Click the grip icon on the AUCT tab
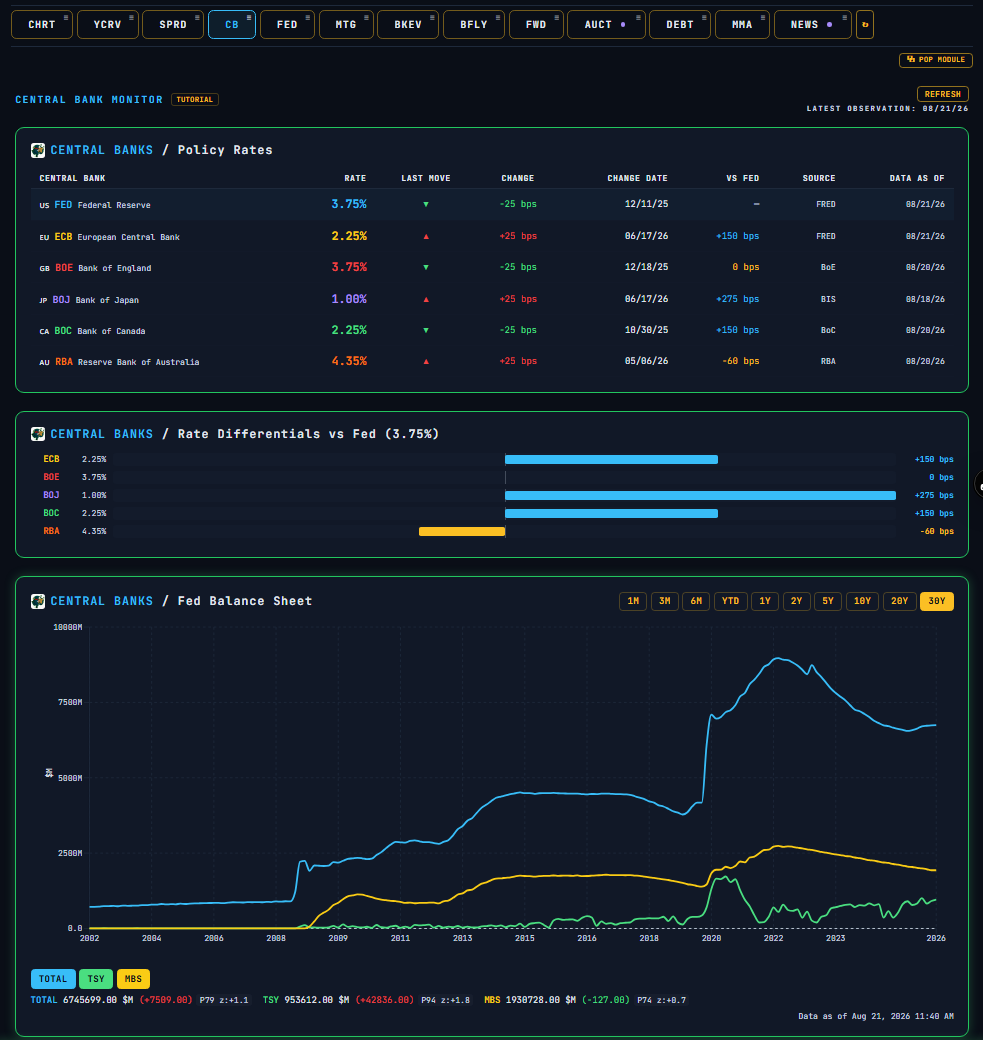 (x=638, y=18)
